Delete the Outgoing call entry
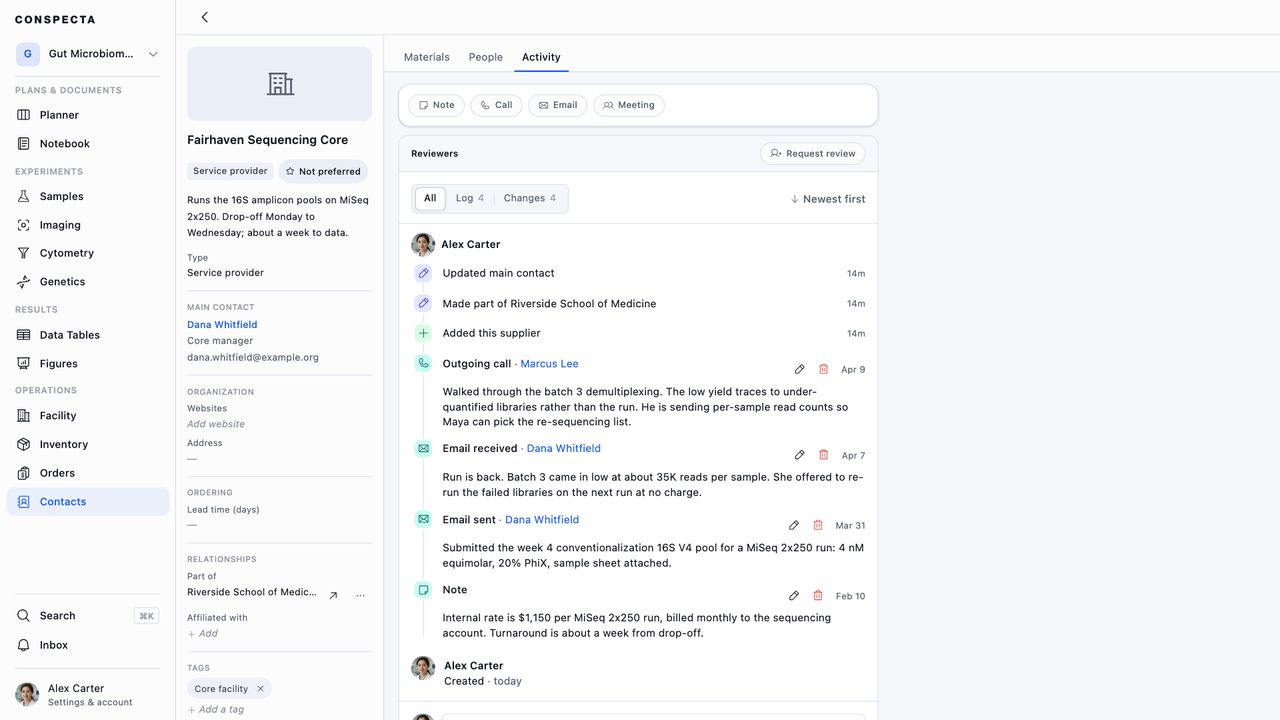 click(823, 369)
